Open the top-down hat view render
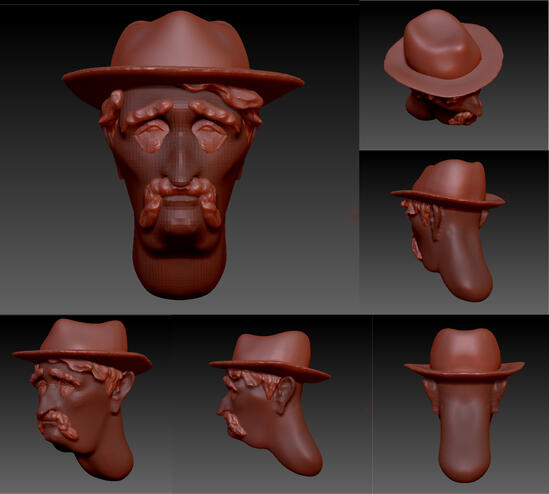Image resolution: width=549 pixels, height=494 pixels. 444,67
